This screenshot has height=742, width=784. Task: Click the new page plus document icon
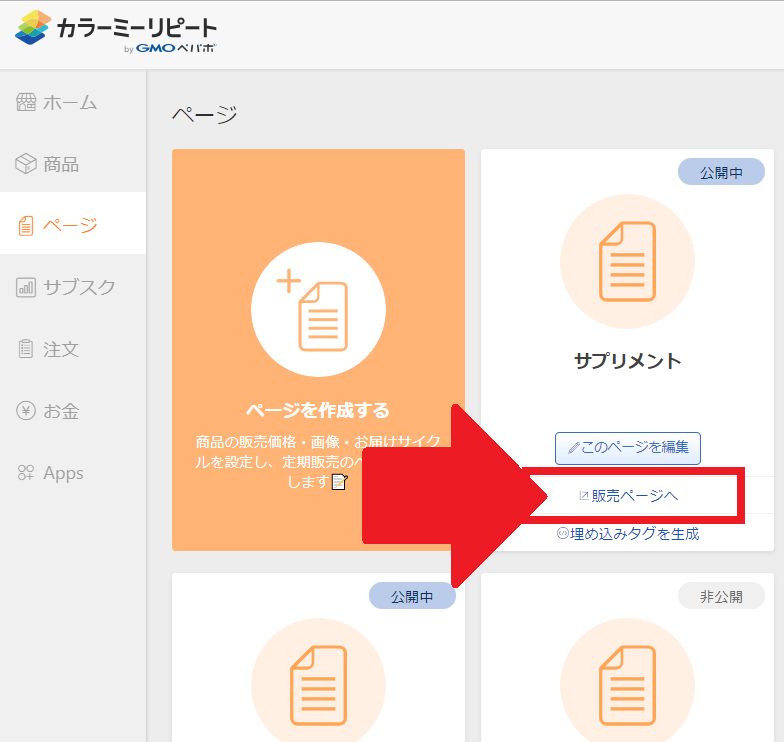[x=318, y=310]
